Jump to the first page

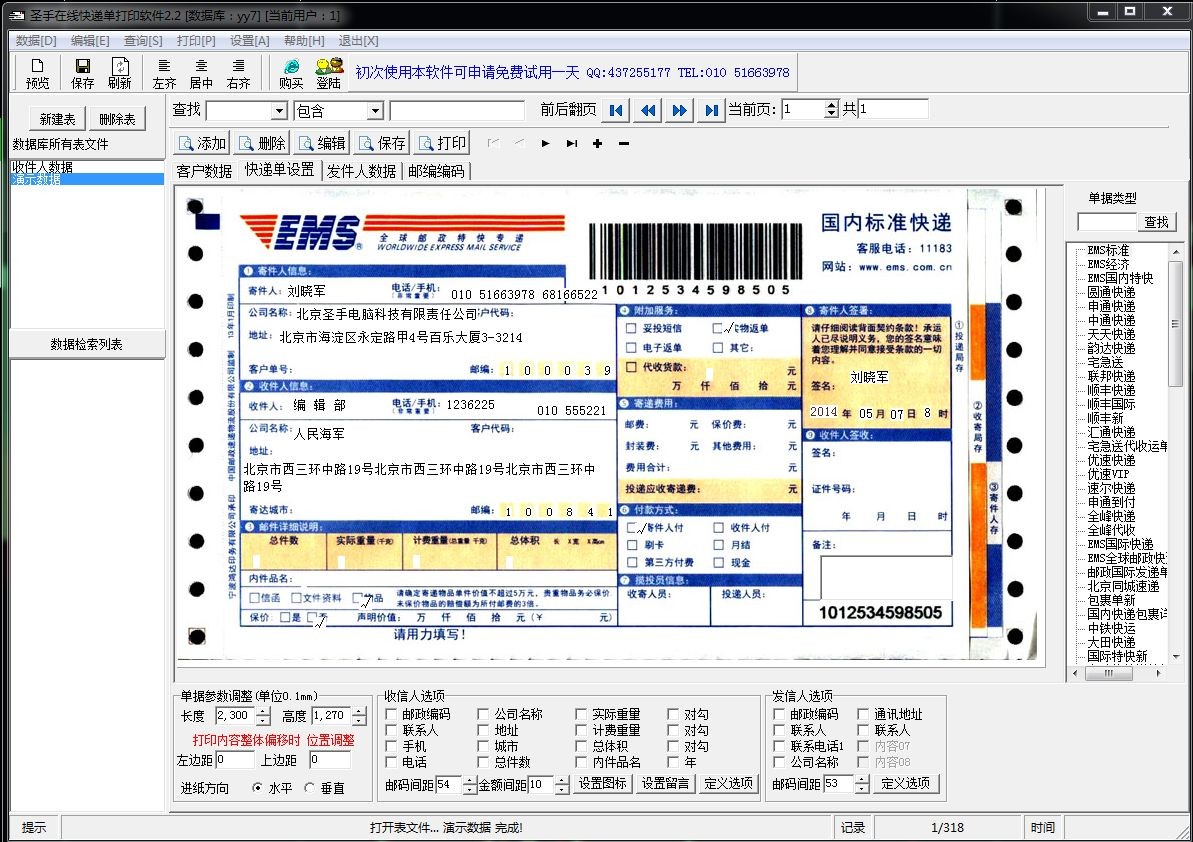[616, 110]
